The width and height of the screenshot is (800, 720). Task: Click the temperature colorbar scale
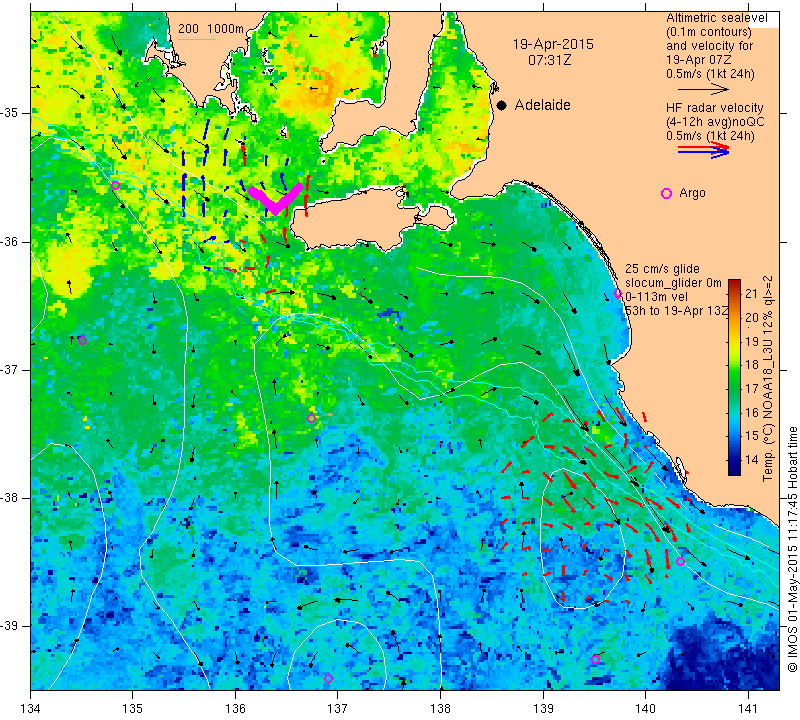734,377
